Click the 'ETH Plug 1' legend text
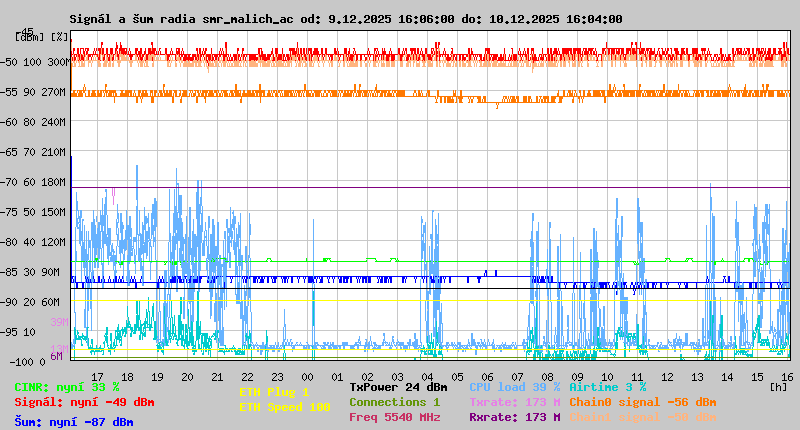Viewport: 800px width, 430px height. pos(274,393)
